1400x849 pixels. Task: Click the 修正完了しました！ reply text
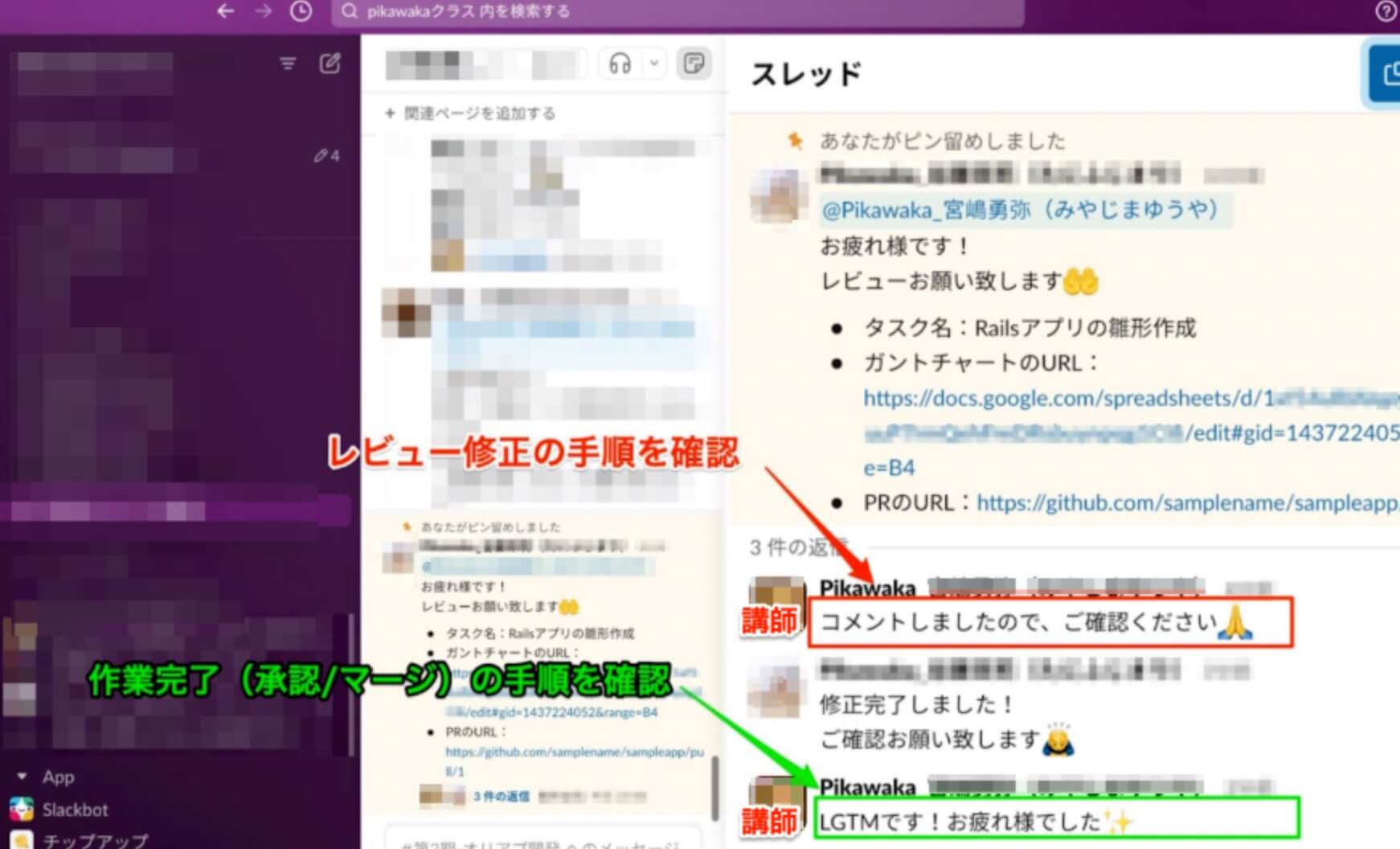coord(918,704)
